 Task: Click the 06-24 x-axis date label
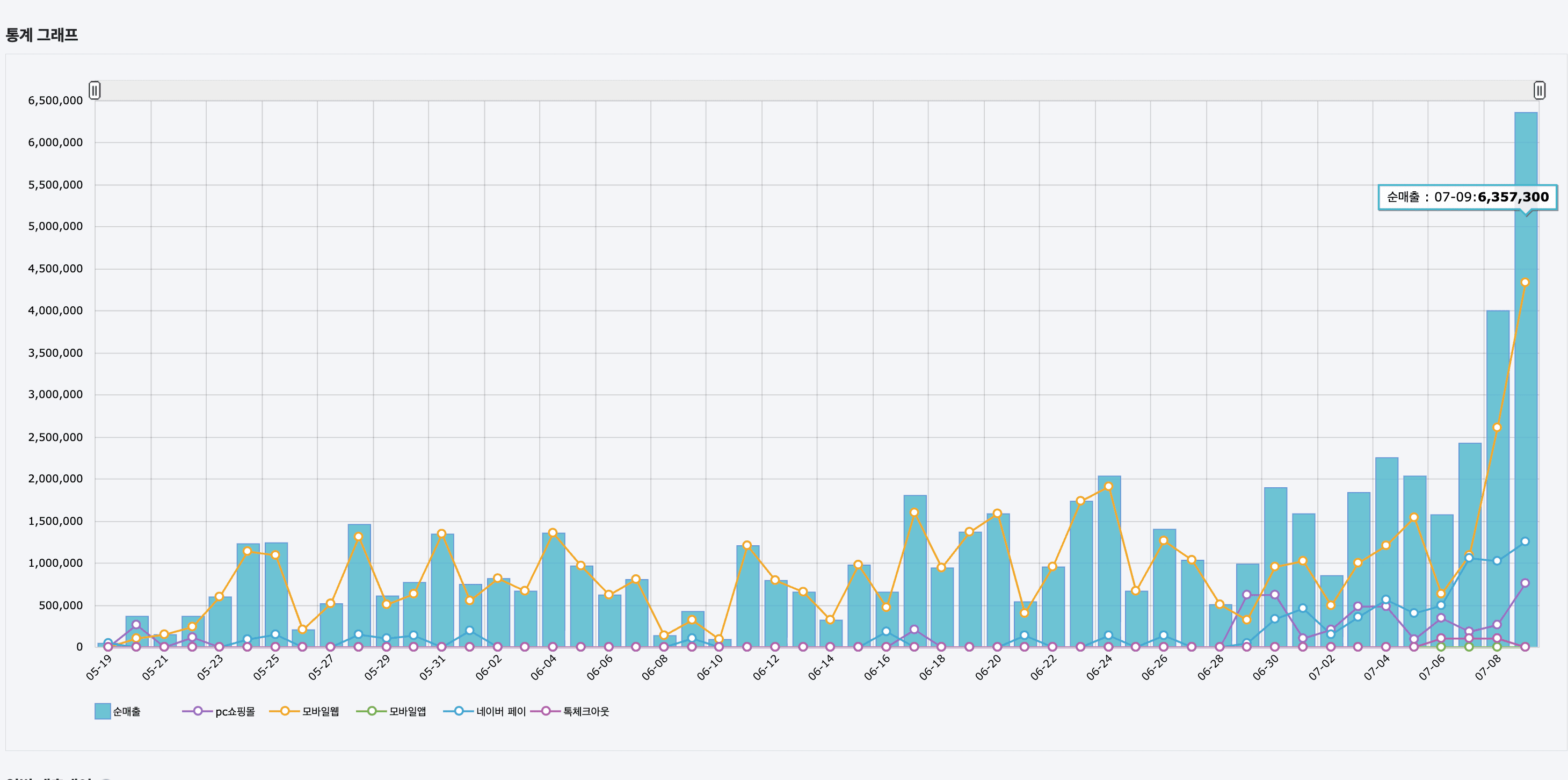pos(1099,667)
